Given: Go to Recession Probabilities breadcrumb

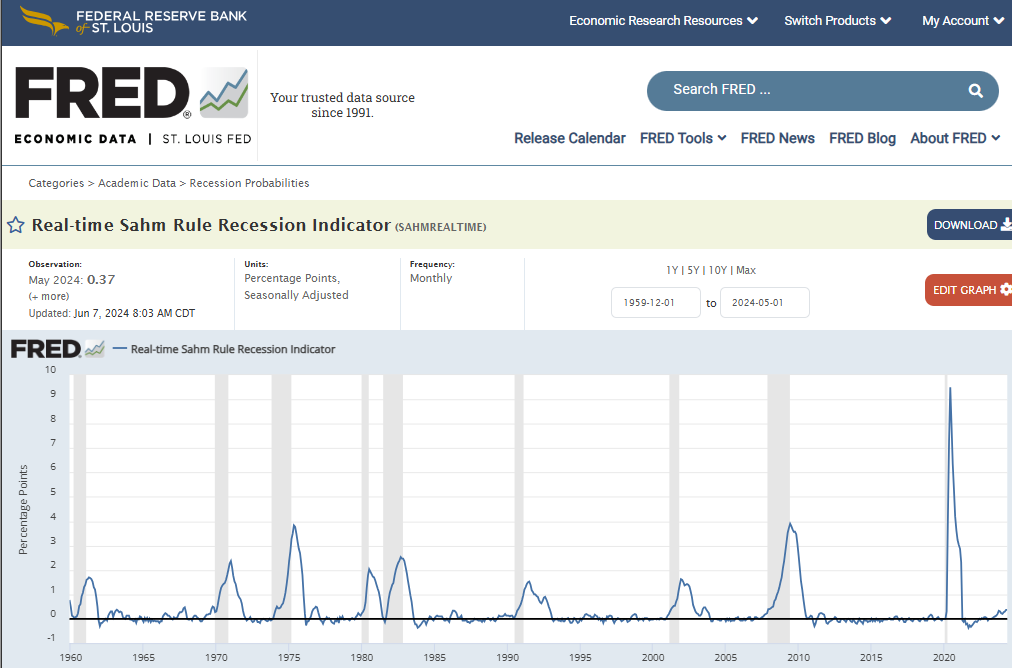Looking at the screenshot, I should [249, 183].
